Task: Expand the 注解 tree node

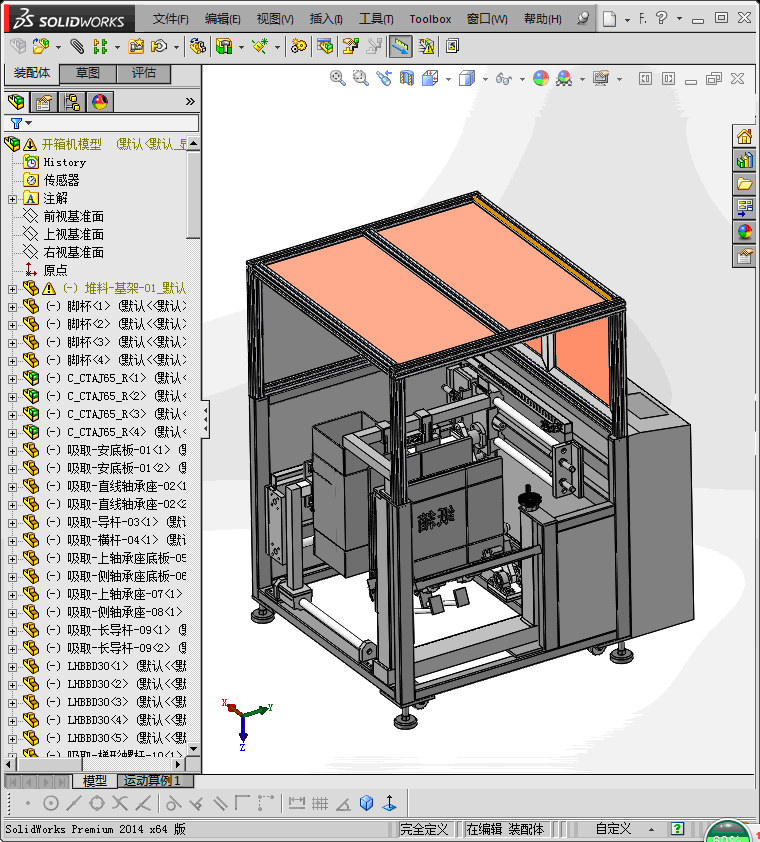Action: (12, 199)
